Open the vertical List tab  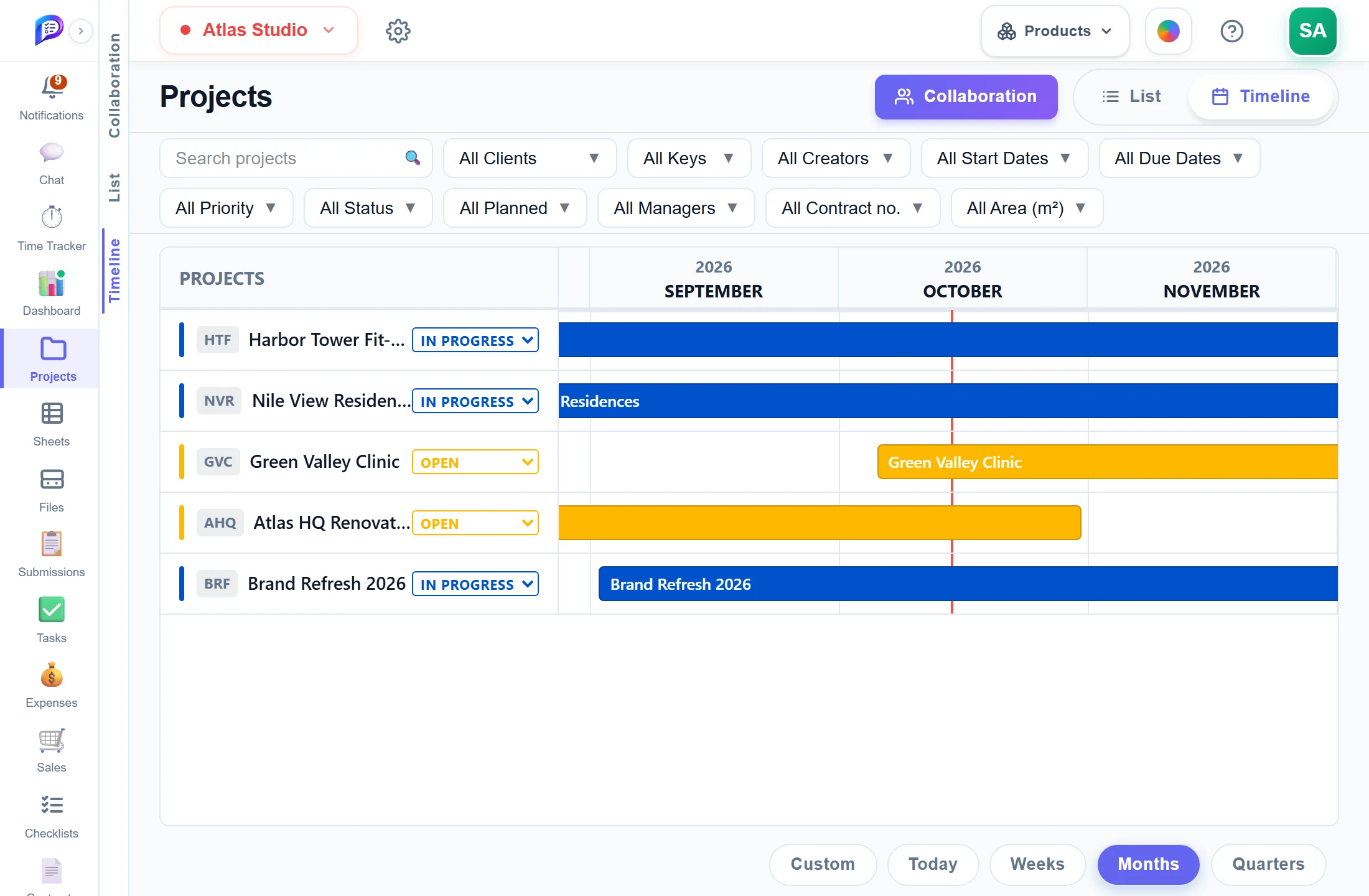click(114, 187)
